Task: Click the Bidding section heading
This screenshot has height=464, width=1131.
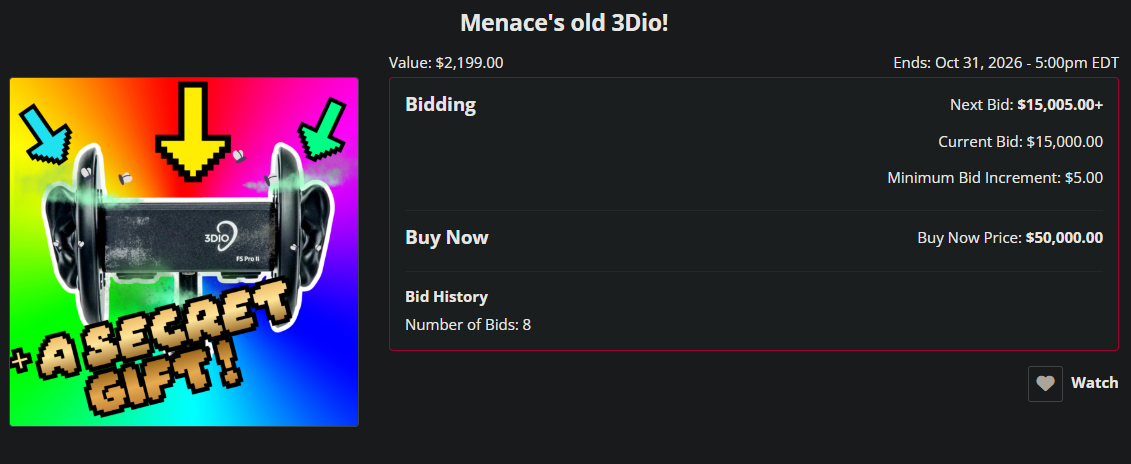Action: pyautogui.click(x=441, y=105)
